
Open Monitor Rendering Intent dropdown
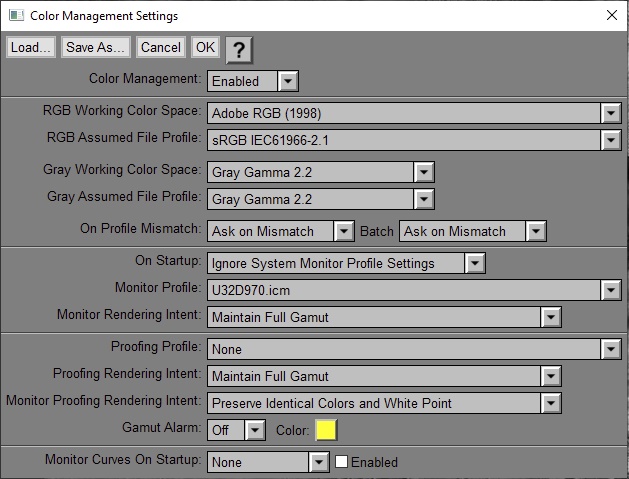click(x=550, y=317)
